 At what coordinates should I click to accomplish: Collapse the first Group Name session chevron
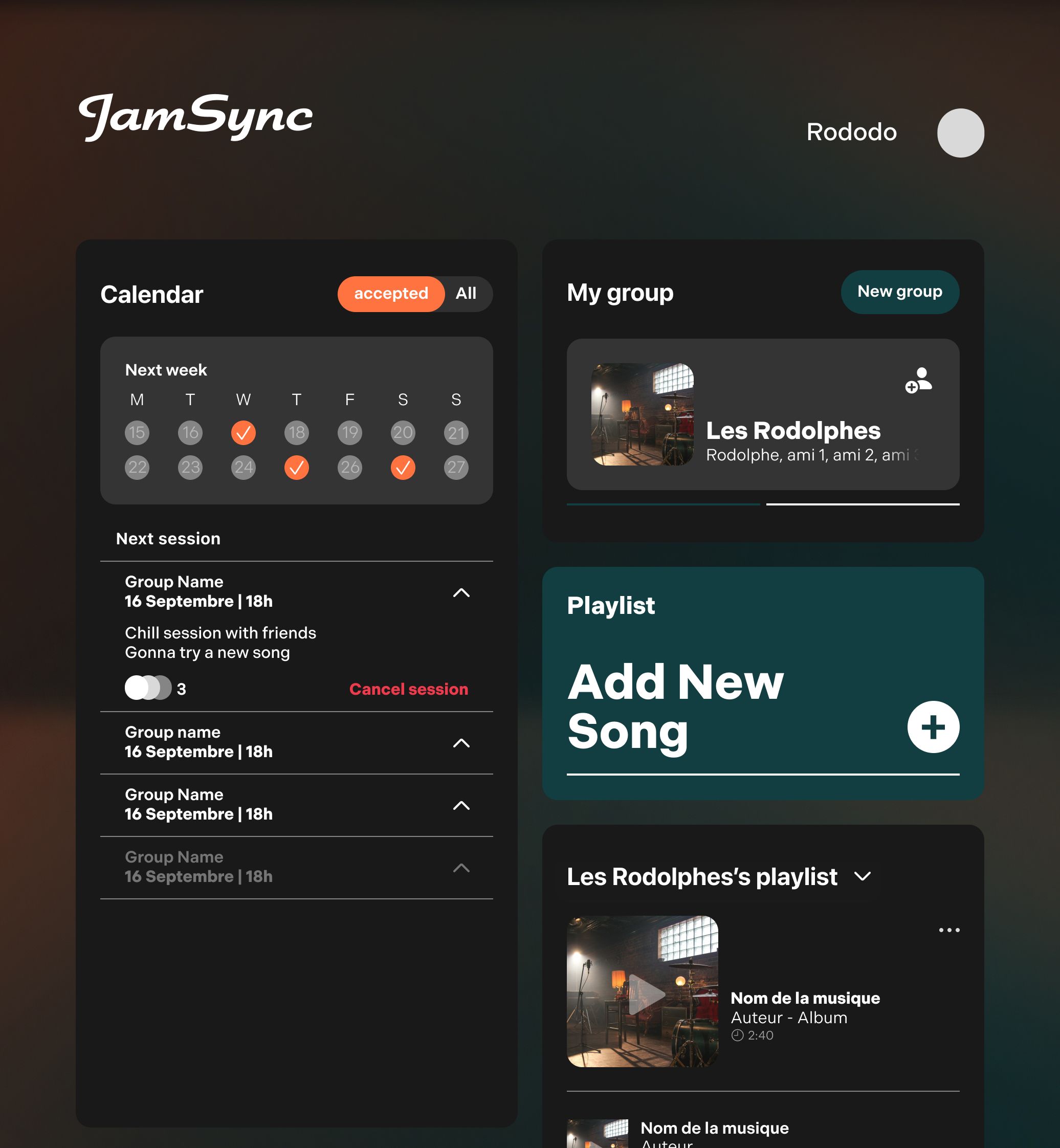pos(461,592)
